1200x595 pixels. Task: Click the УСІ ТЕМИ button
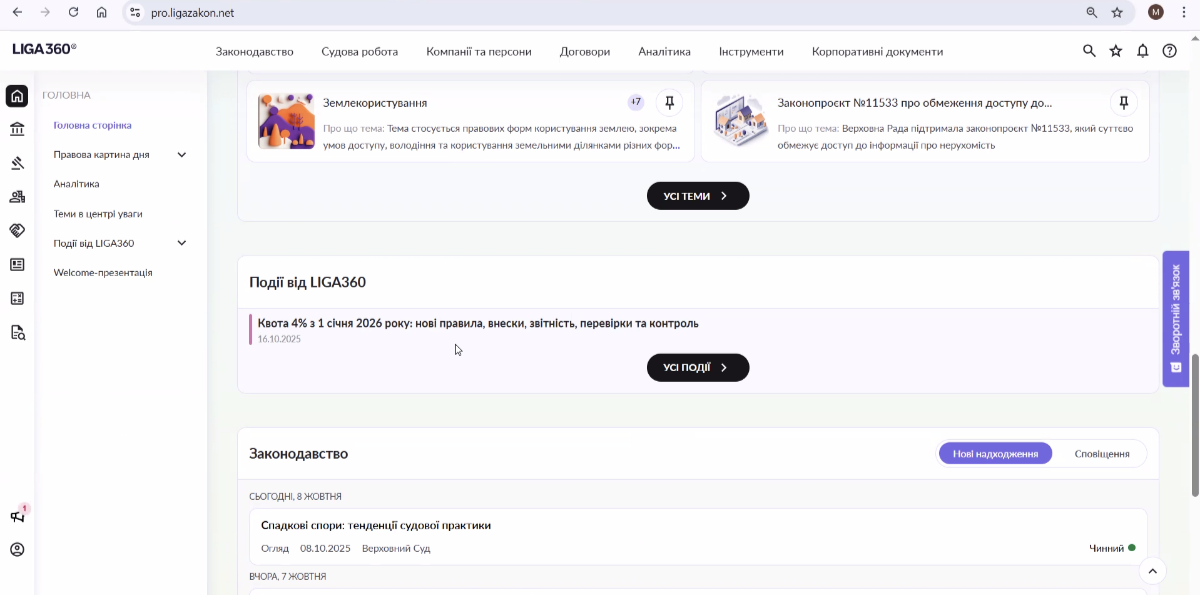[x=697, y=196]
